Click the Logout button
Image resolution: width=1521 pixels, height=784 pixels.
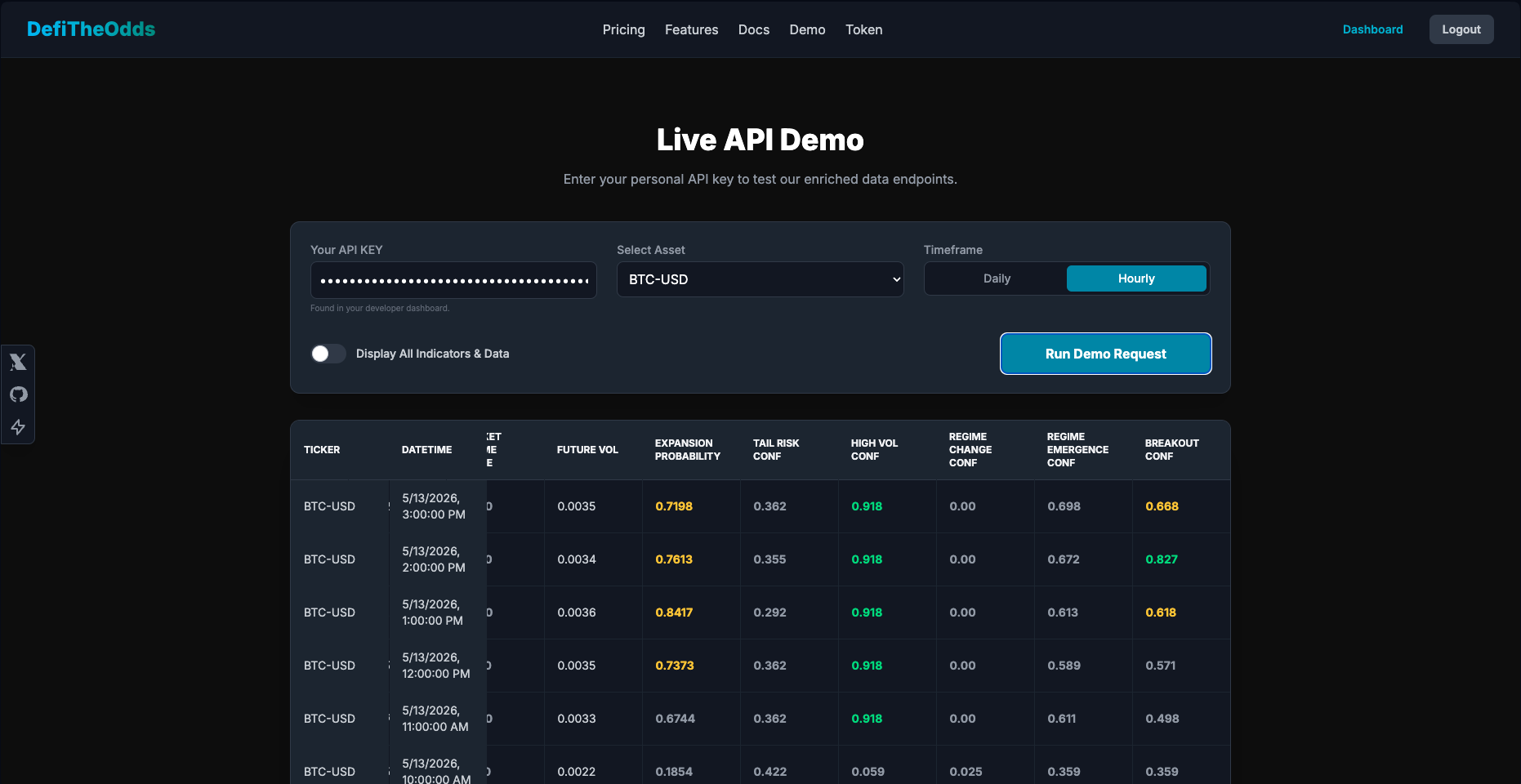[1461, 29]
